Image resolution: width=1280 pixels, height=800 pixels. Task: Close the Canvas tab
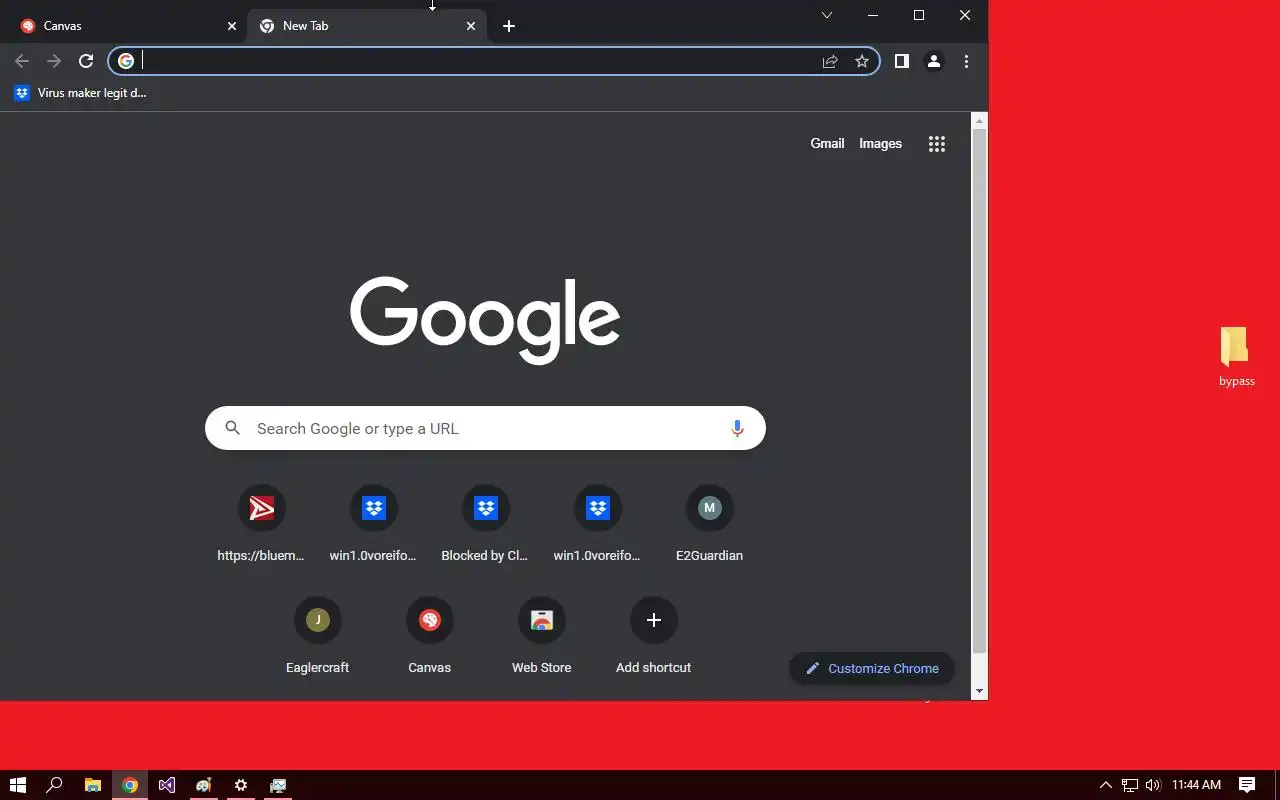point(232,26)
